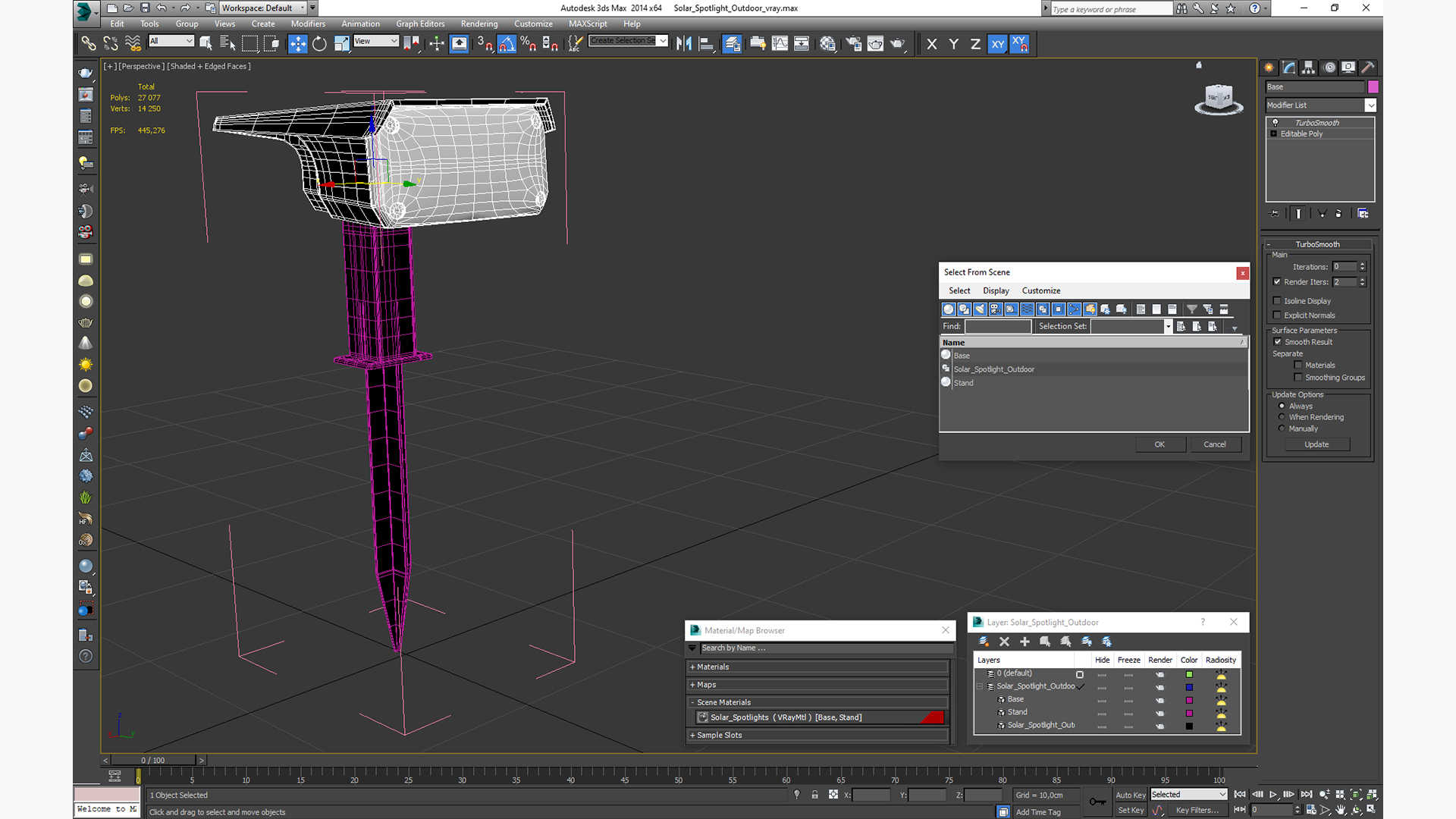Expand the Materials group in browser
1456x819 pixels.
818,667
